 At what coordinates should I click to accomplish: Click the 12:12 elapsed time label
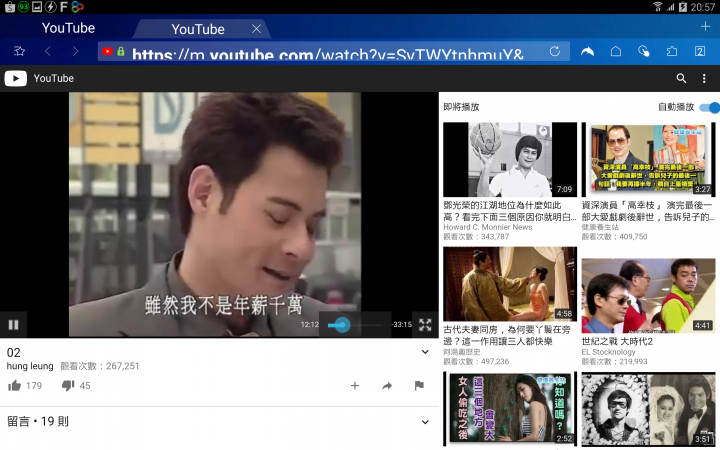point(309,324)
